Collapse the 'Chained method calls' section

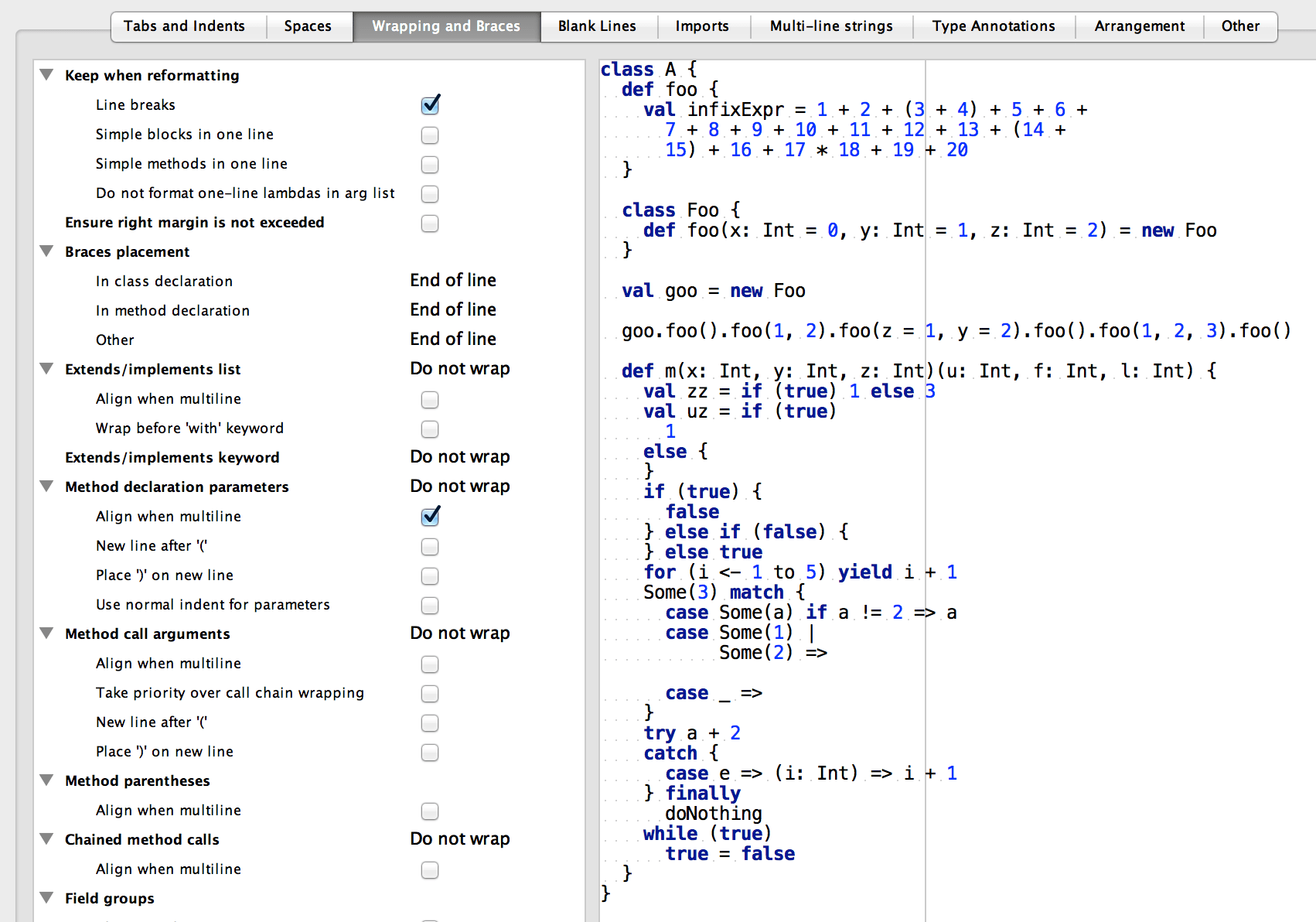pos(46,839)
